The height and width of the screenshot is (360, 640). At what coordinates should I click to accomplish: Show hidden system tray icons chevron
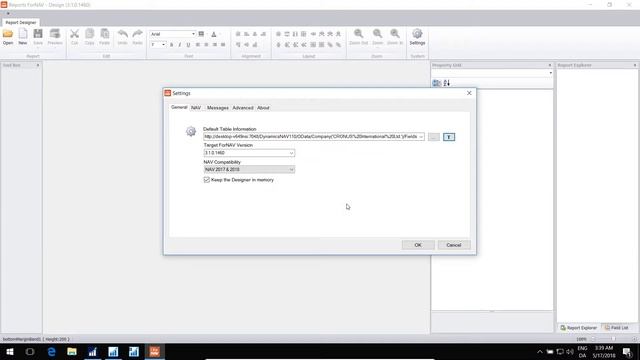(x=540, y=351)
